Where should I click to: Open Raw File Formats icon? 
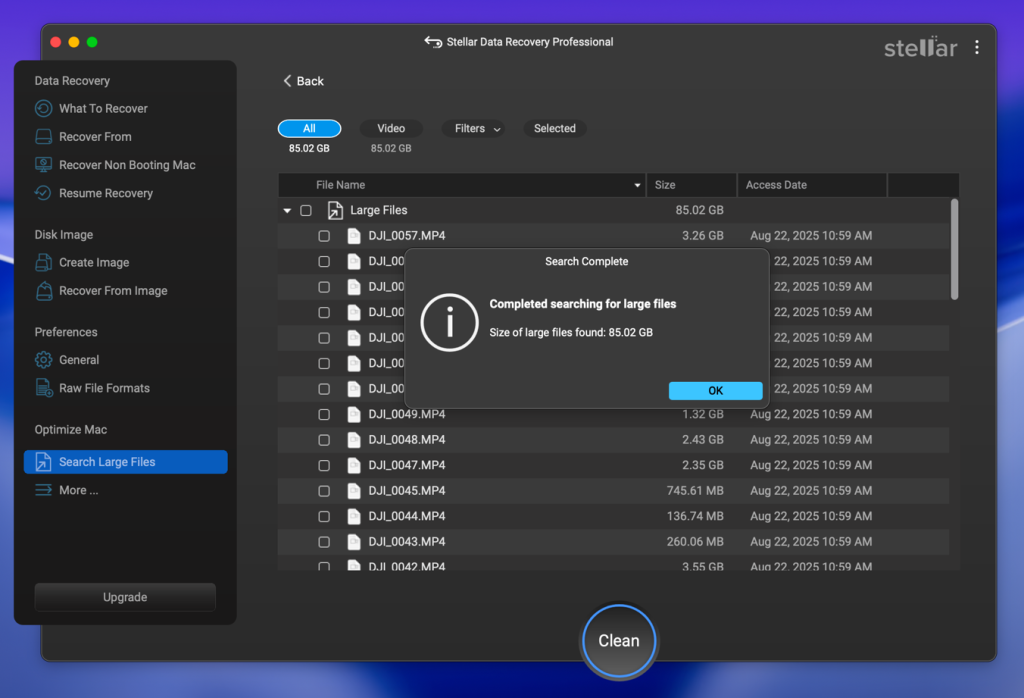[43, 388]
